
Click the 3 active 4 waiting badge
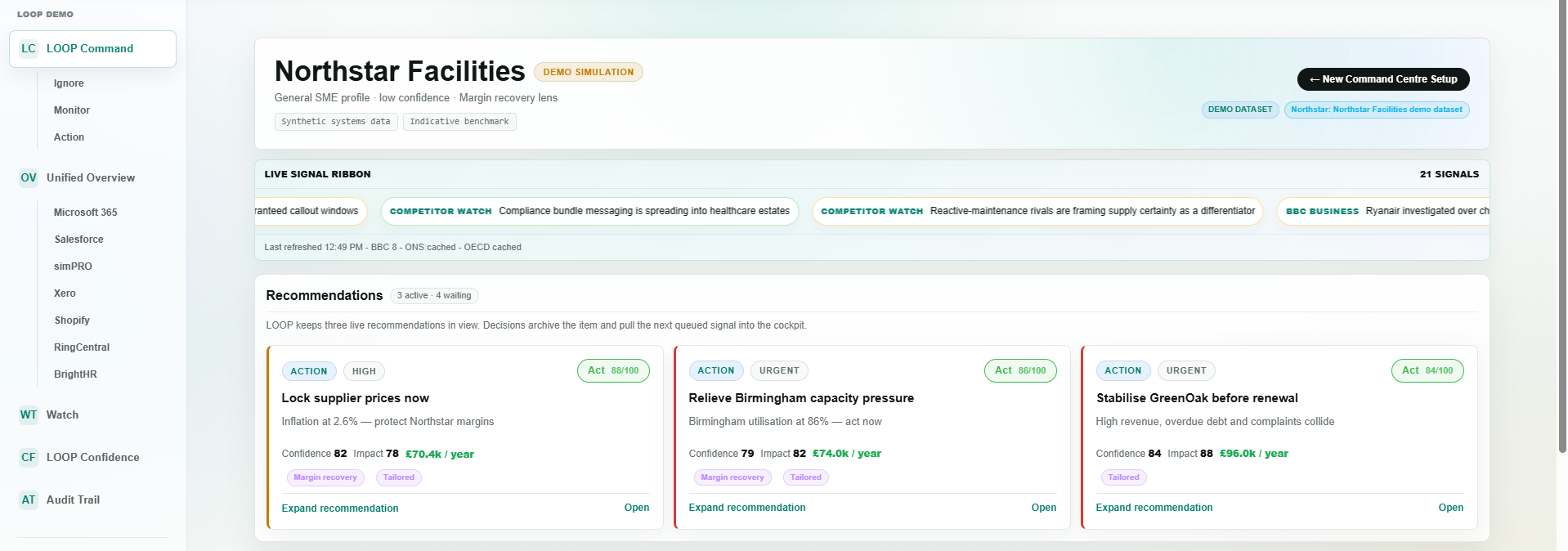click(x=434, y=296)
